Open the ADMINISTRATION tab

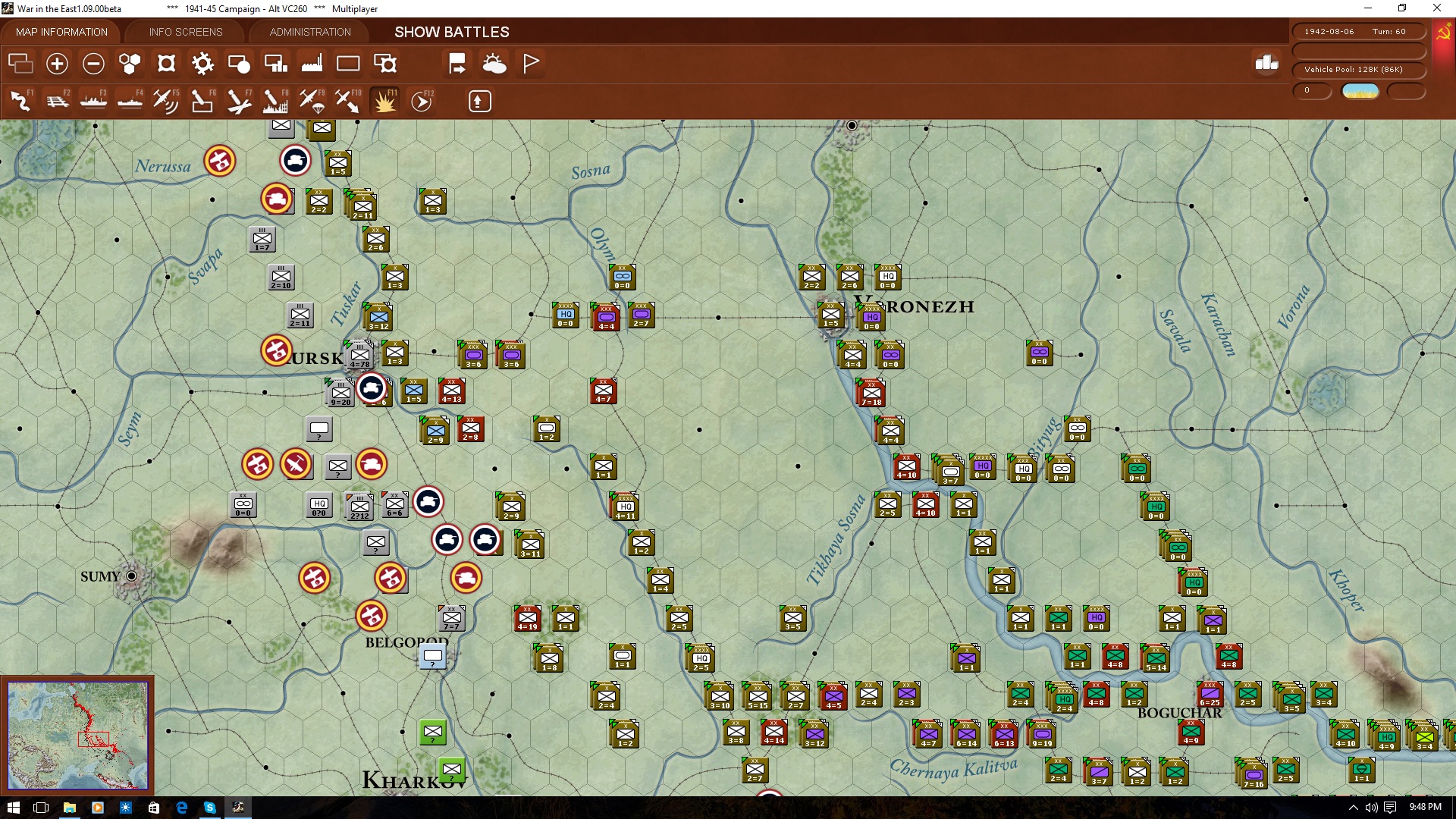click(x=310, y=32)
